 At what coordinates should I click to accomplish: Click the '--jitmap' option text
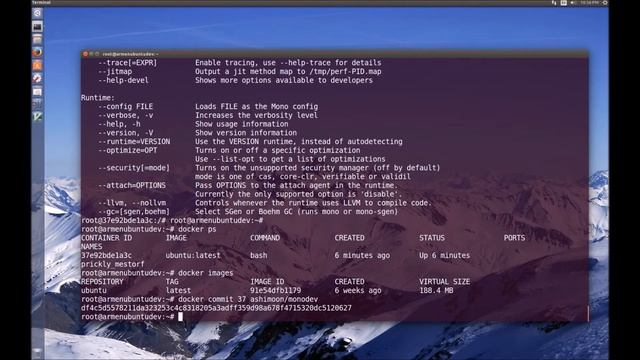click(115, 71)
